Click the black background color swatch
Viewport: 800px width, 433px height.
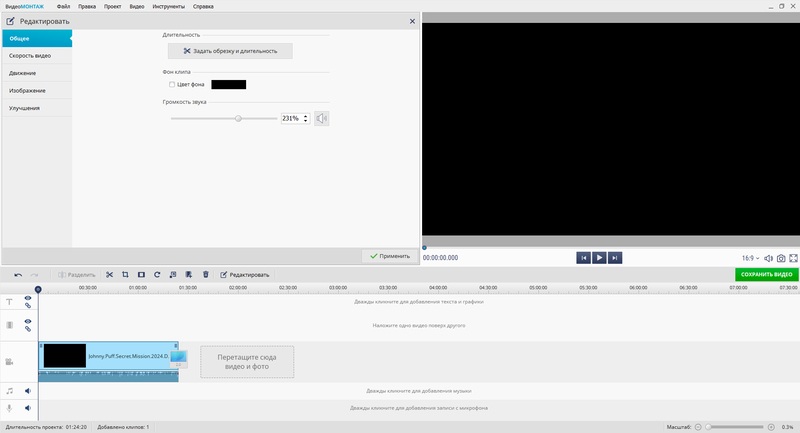[x=228, y=85]
